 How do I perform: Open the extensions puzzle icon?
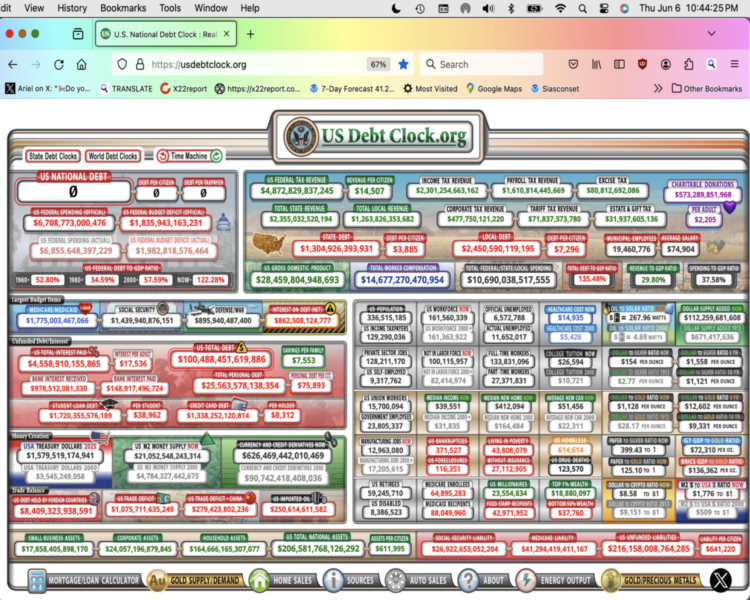click(x=688, y=65)
